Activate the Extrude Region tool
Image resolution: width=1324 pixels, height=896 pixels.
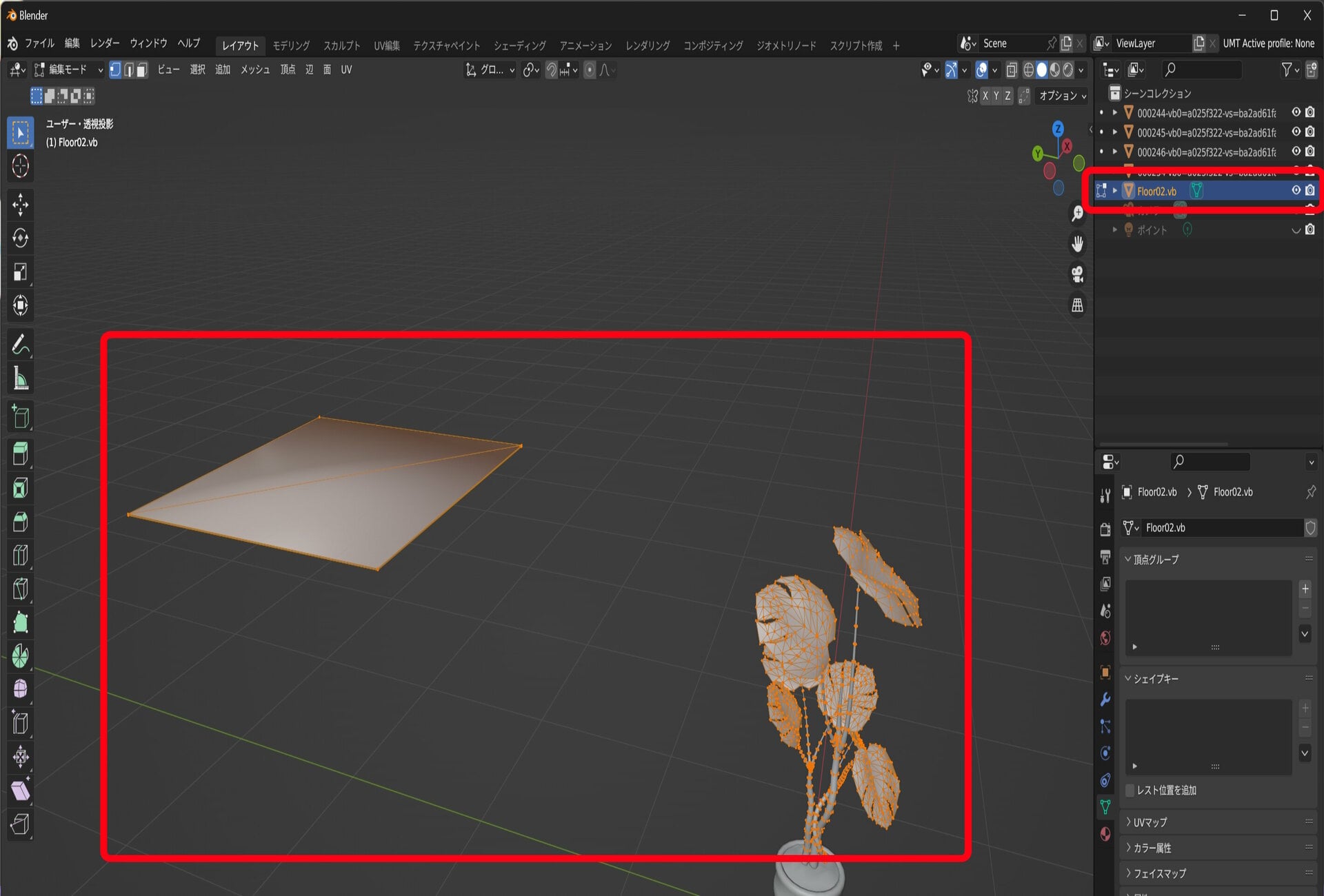(x=20, y=454)
